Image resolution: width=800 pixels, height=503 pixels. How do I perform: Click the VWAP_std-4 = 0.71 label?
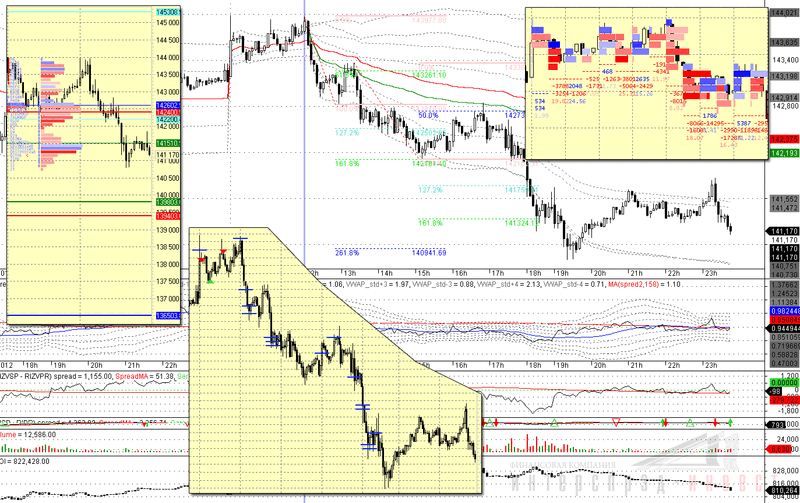coord(574,284)
